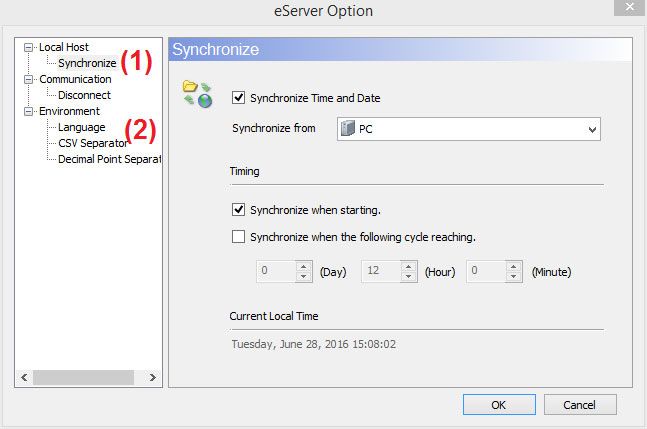Image resolution: width=647 pixels, height=429 pixels.
Task: Increase the Hour value with up arrow
Action: [x=409, y=266]
